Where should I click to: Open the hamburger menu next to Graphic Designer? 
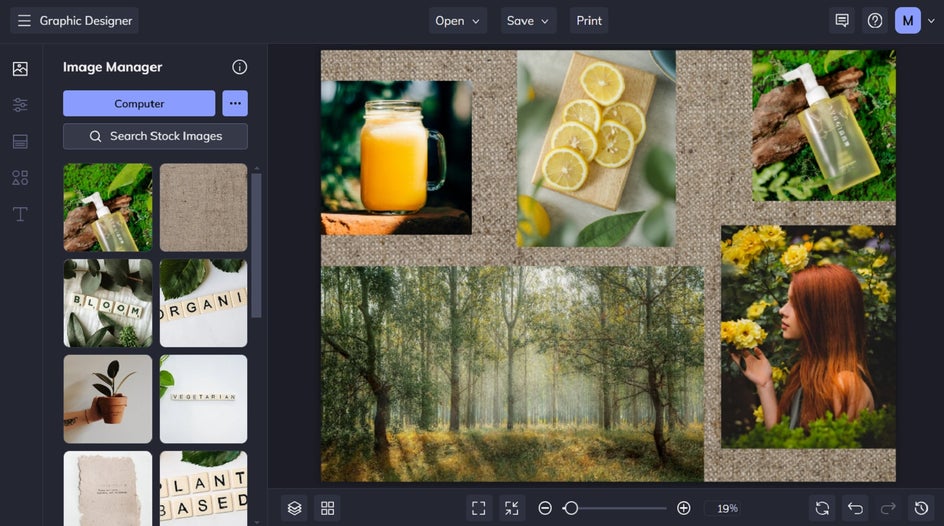pos(24,20)
